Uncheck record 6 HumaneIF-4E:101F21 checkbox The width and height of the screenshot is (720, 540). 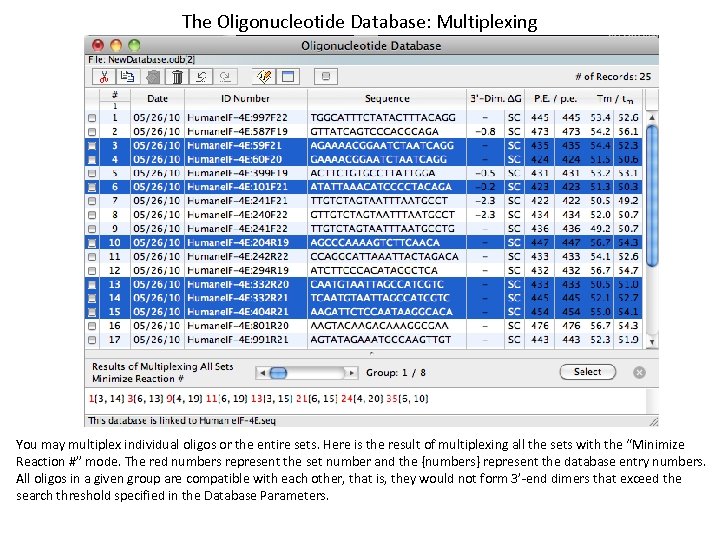pos(92,187)
